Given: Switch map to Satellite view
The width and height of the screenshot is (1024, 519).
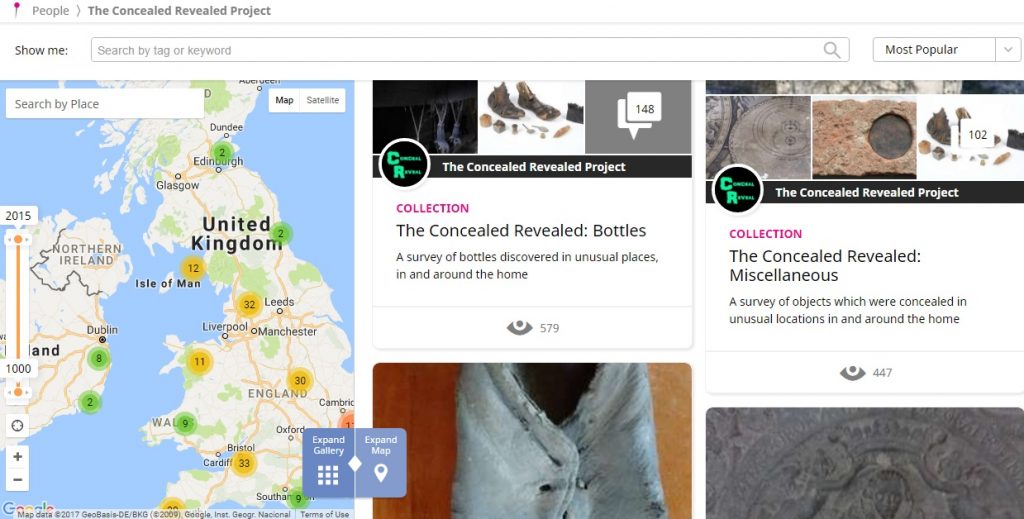Looking at the screenshot, I should [x=323, y=100].
